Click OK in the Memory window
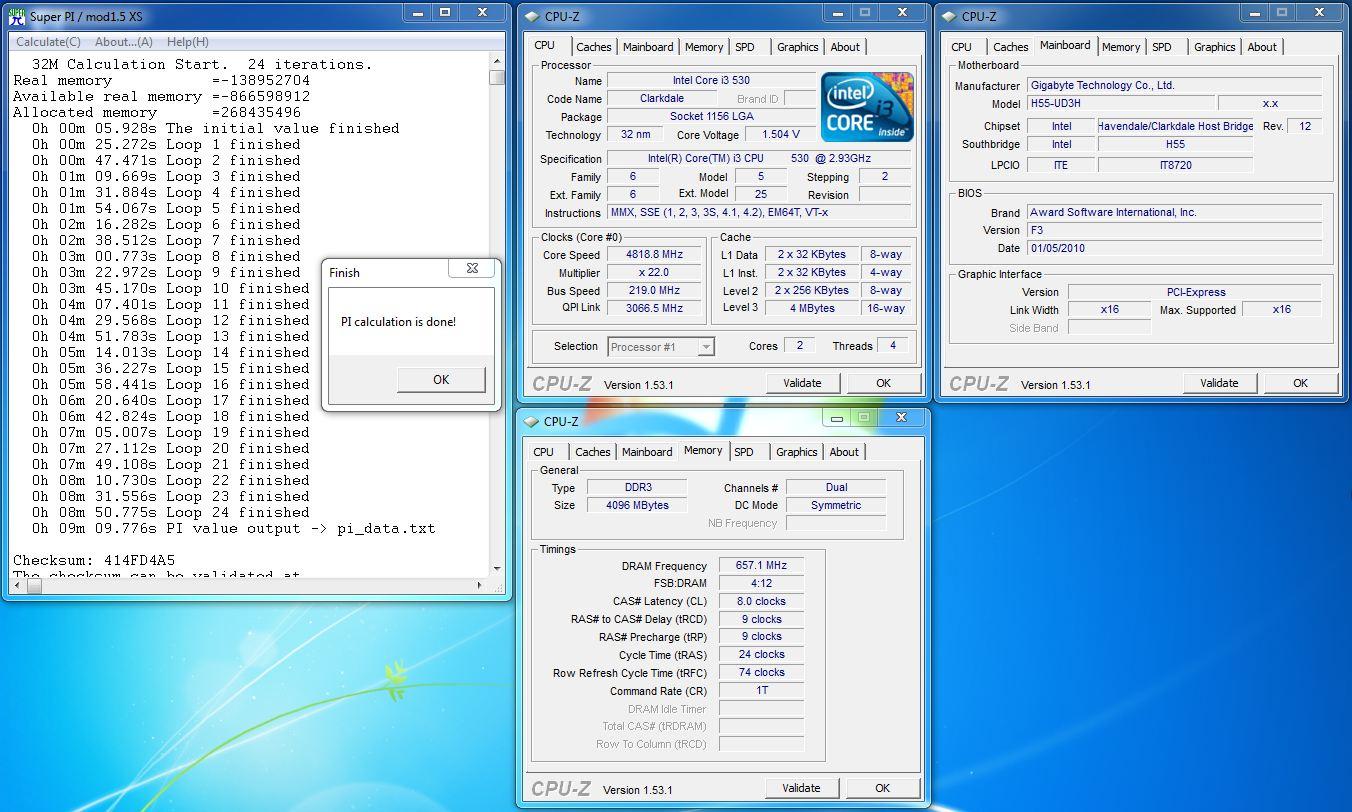This screenshot has width=1352, height=812. coord(882,788)
